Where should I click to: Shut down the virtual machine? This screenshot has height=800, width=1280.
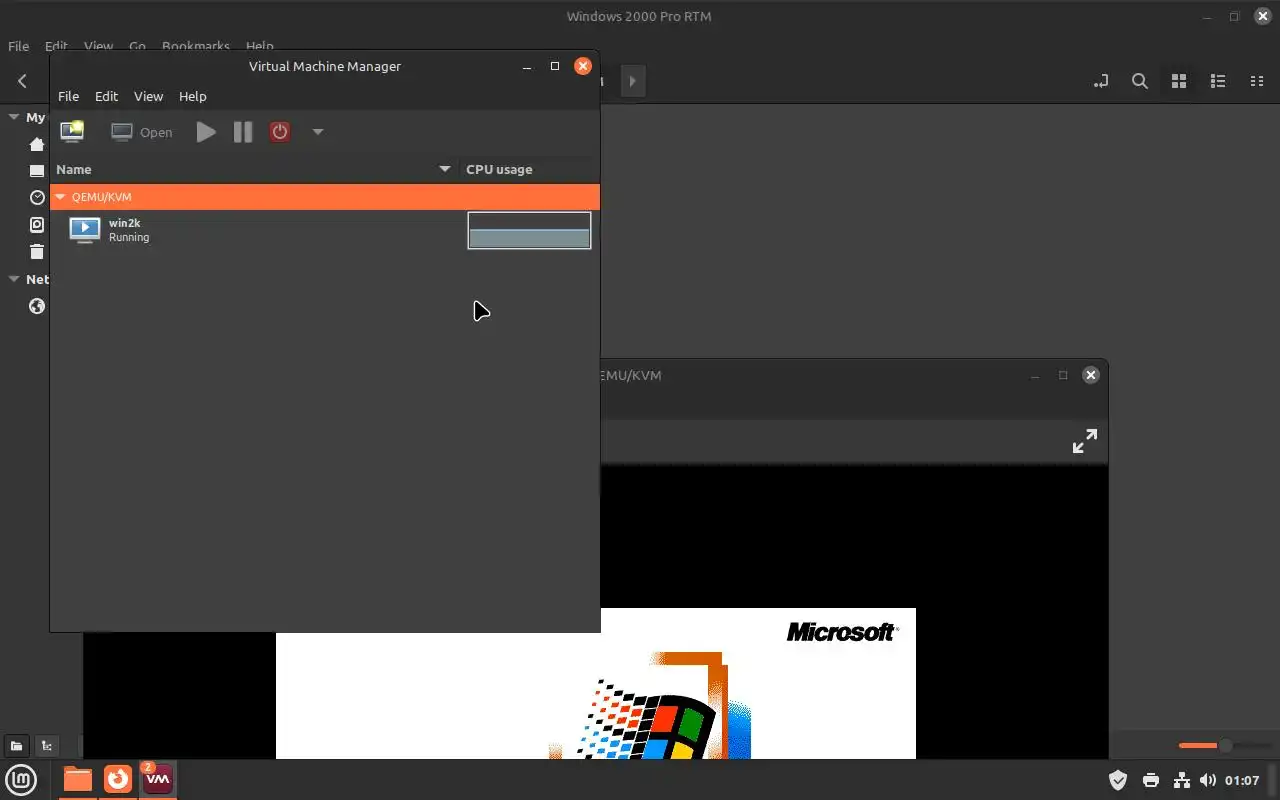click(280, 132)
